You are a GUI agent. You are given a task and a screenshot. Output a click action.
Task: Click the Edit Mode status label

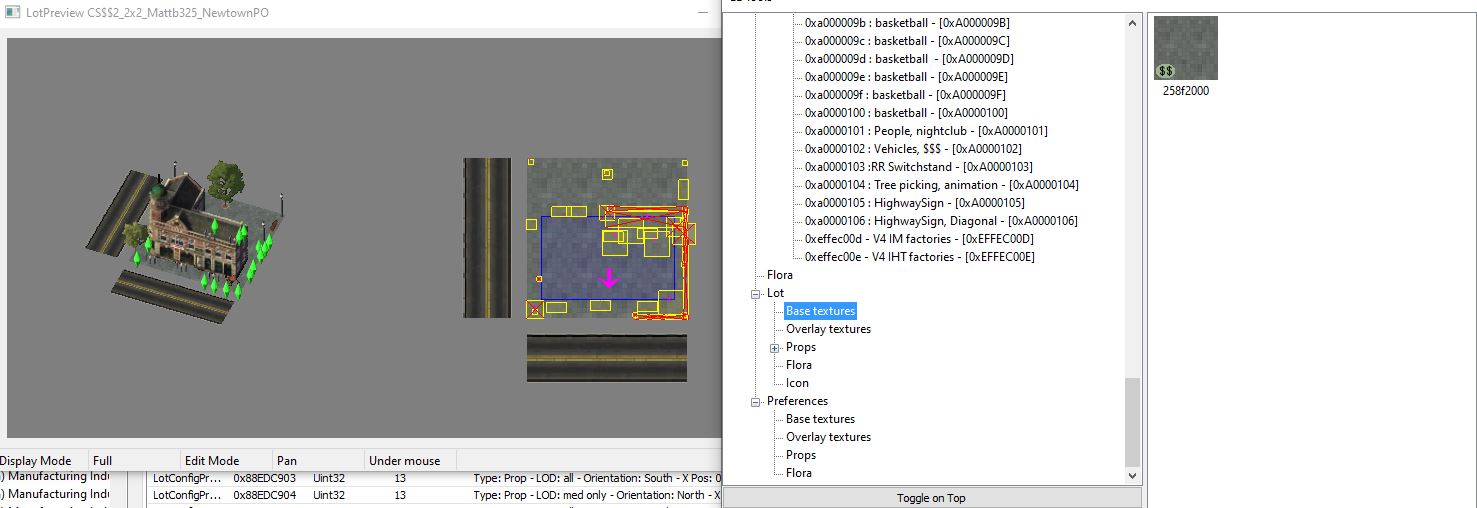coord(212,460)
